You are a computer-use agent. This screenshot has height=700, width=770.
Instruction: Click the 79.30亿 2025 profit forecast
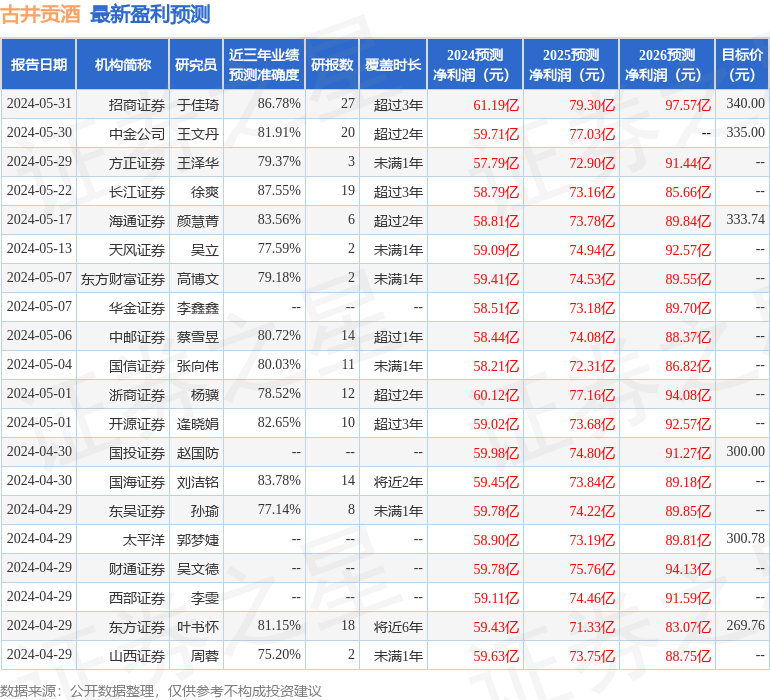point(592,105)
